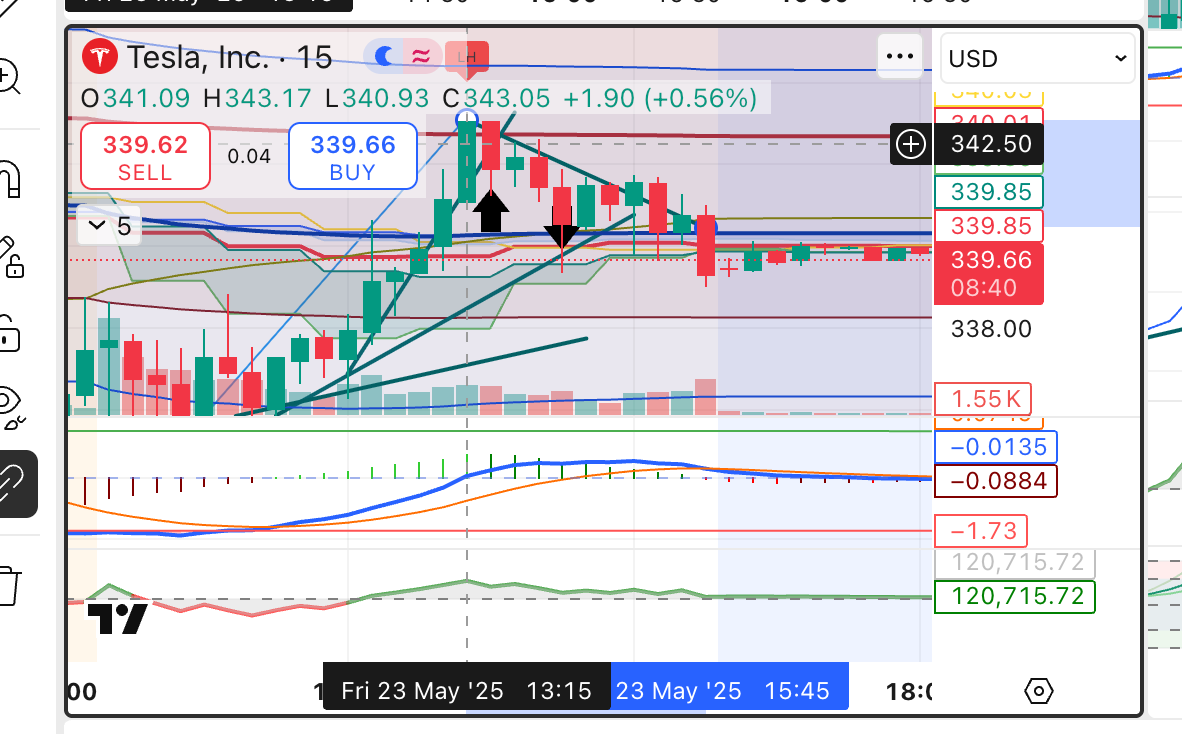Open chart settings hexagon icon
1182x734 pixels.
click(1039, 690)
